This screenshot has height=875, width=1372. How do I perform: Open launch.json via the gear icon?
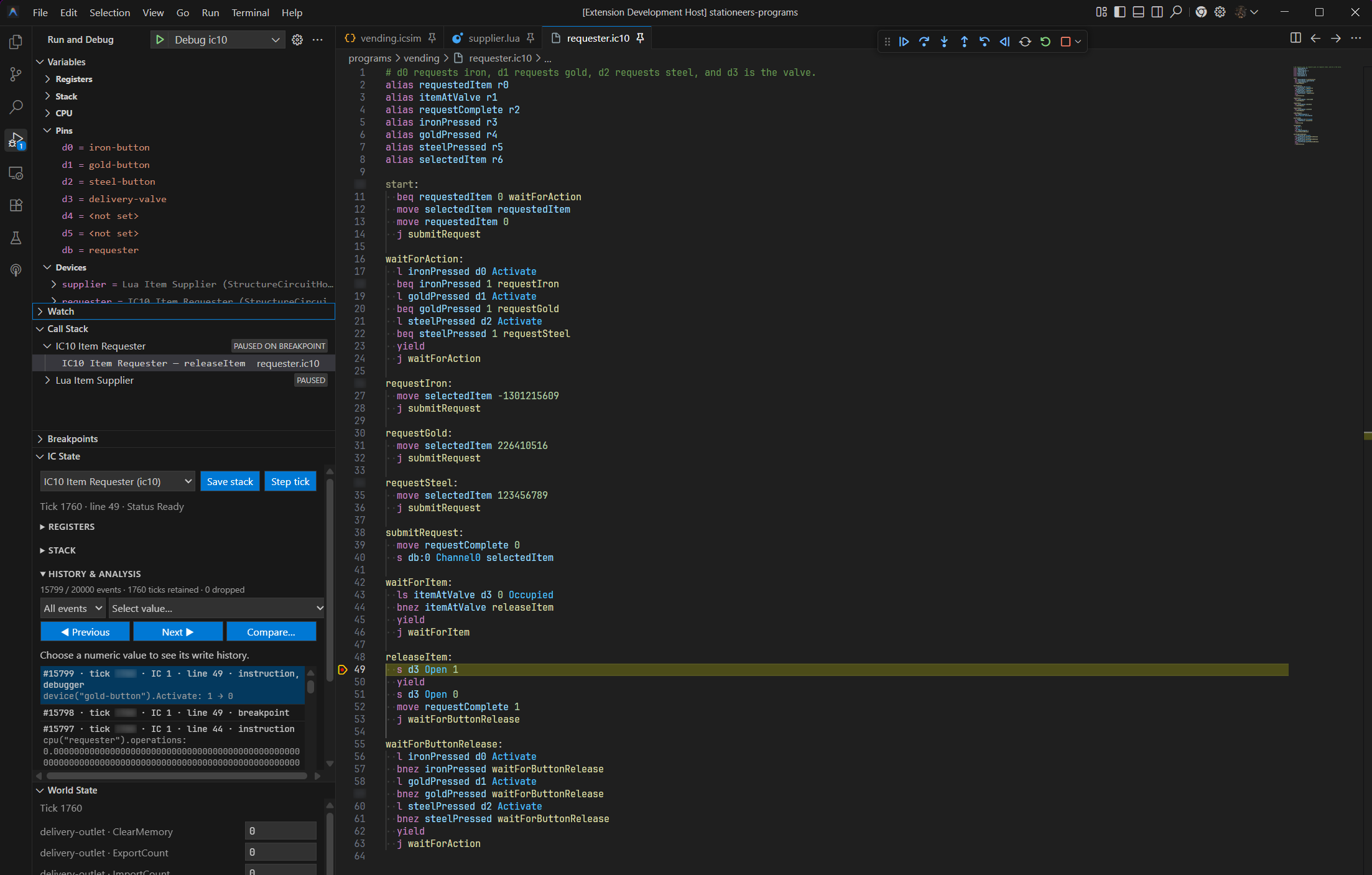(x=297, y=40)
